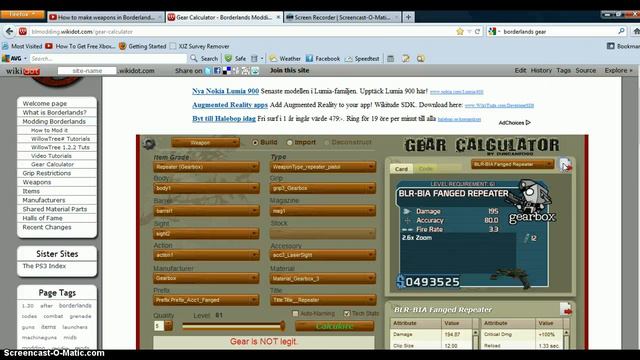The width and height of the screenshot is (640, 360).
Task: Click the search magnifier in the Google search box
Action: pyautogui.click(x=621, y=31)
